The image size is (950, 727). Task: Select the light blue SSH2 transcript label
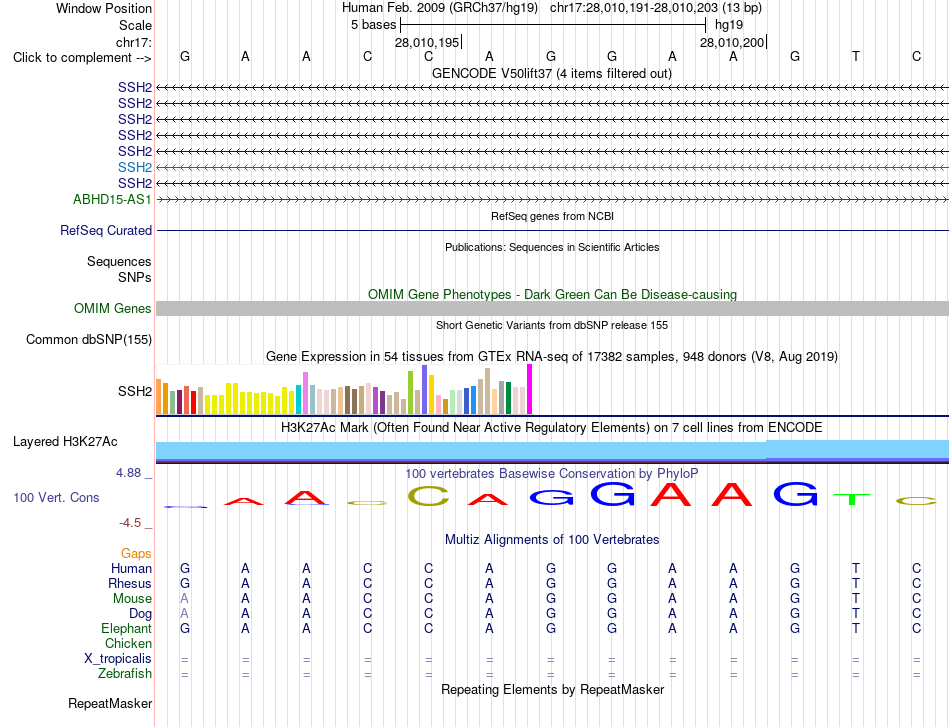[135, 167]
